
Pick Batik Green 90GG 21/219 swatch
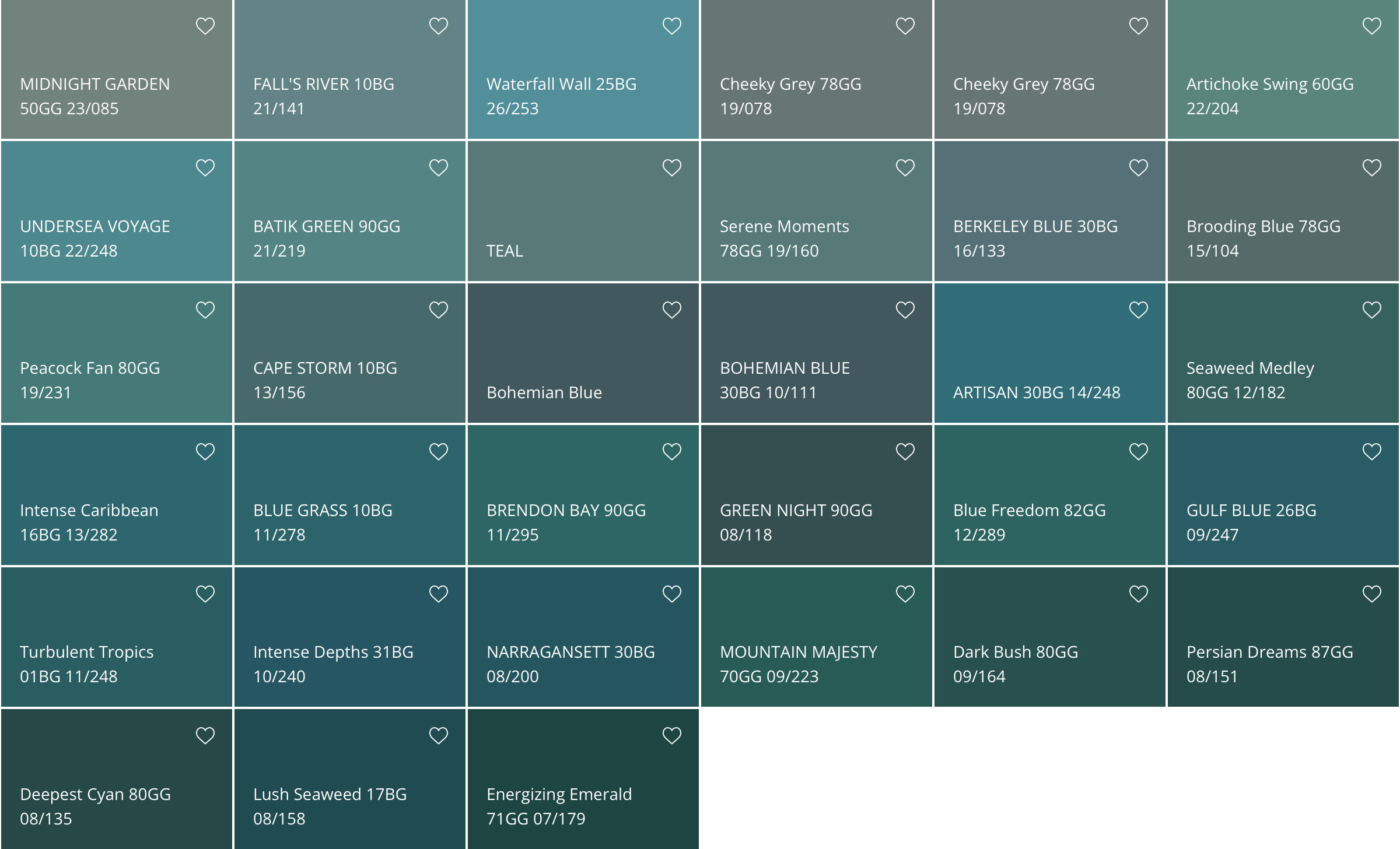point(350,211)
